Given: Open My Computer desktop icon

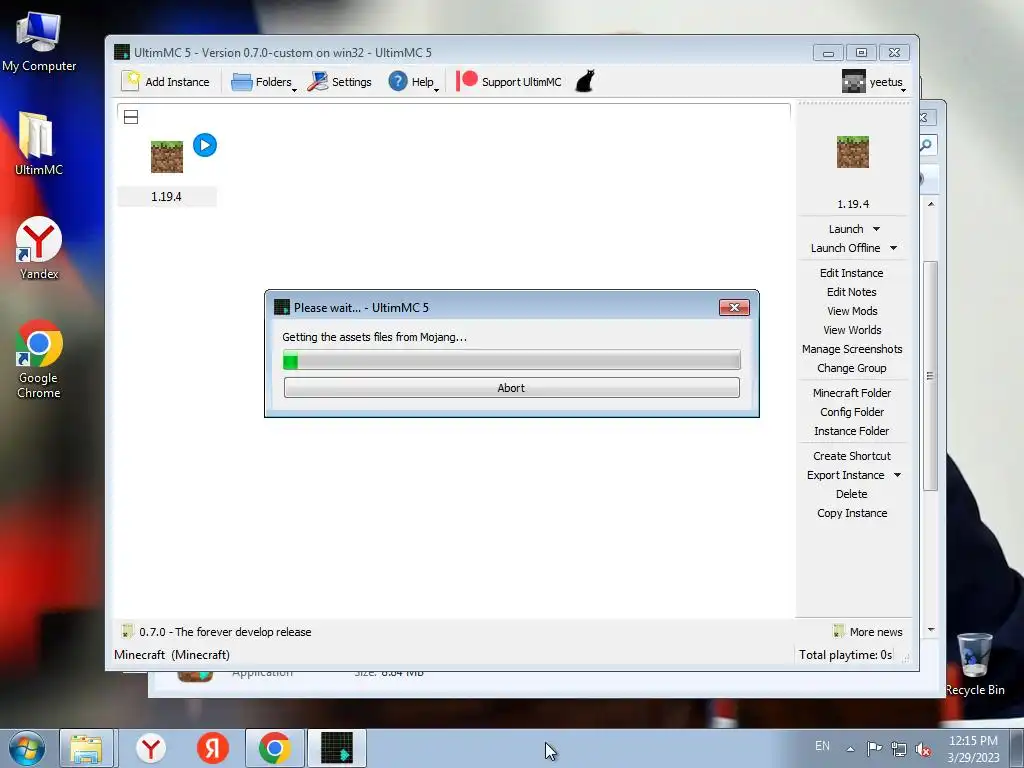Looking at the screenshot, I should 39,42.
